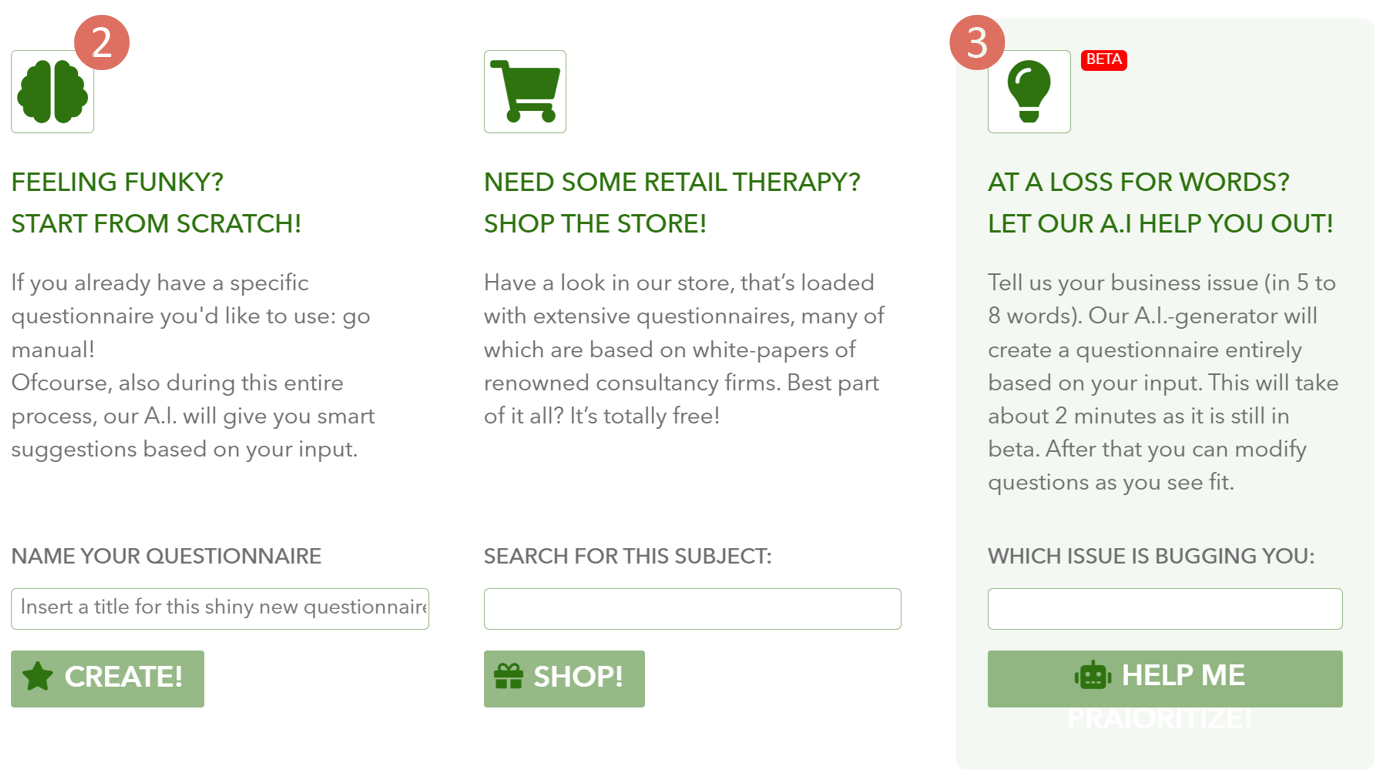Viewport: 1382px width, 781px height.
Task: Select the shopping cart icon
Action: coord(525,92)
